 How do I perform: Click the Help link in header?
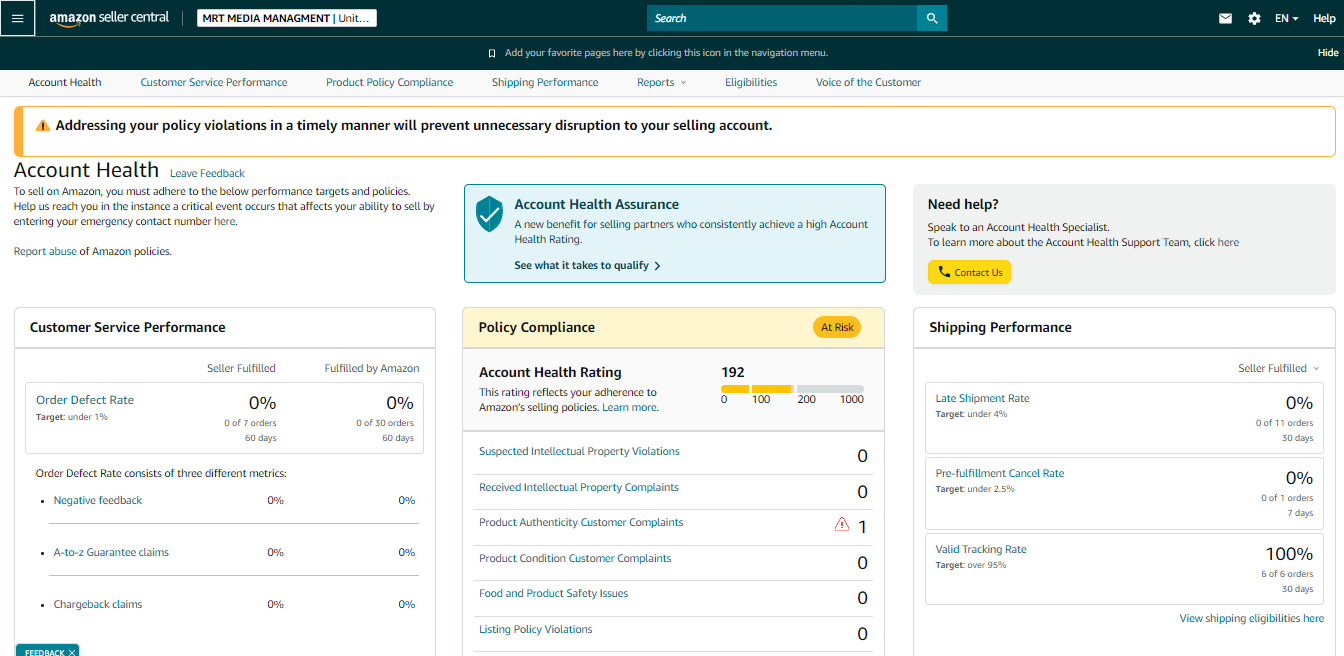click(1324, 18)
